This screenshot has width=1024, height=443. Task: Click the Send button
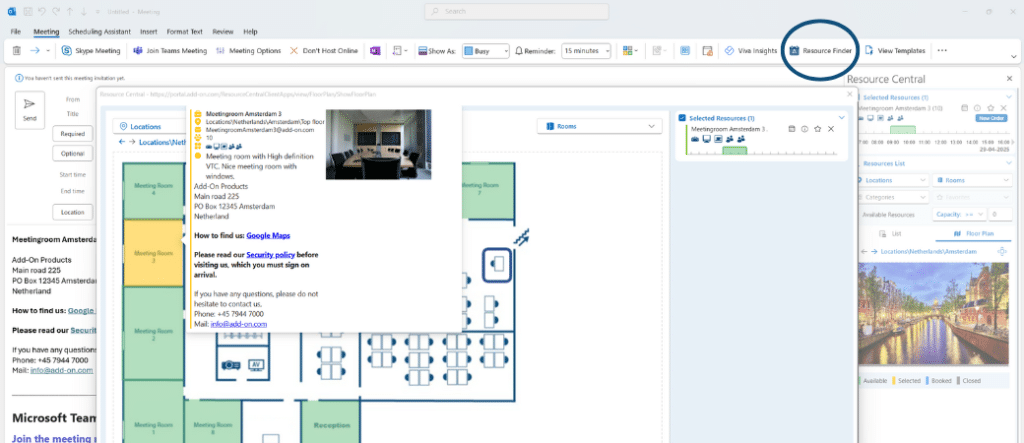29,107
